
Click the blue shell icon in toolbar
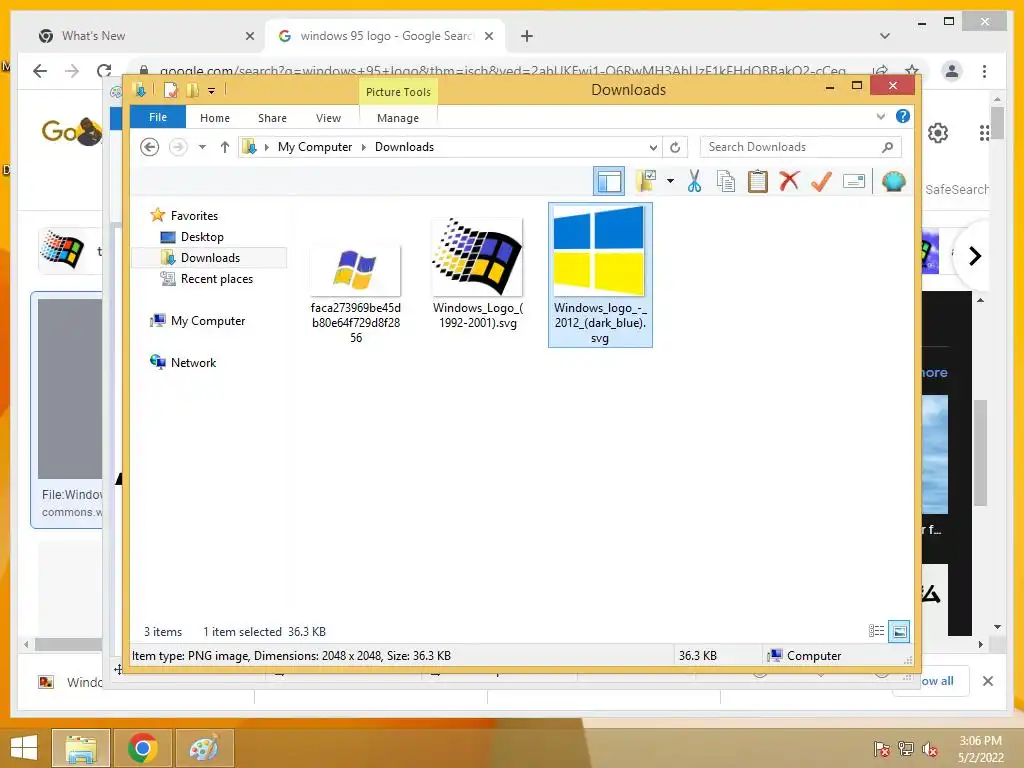893,181
